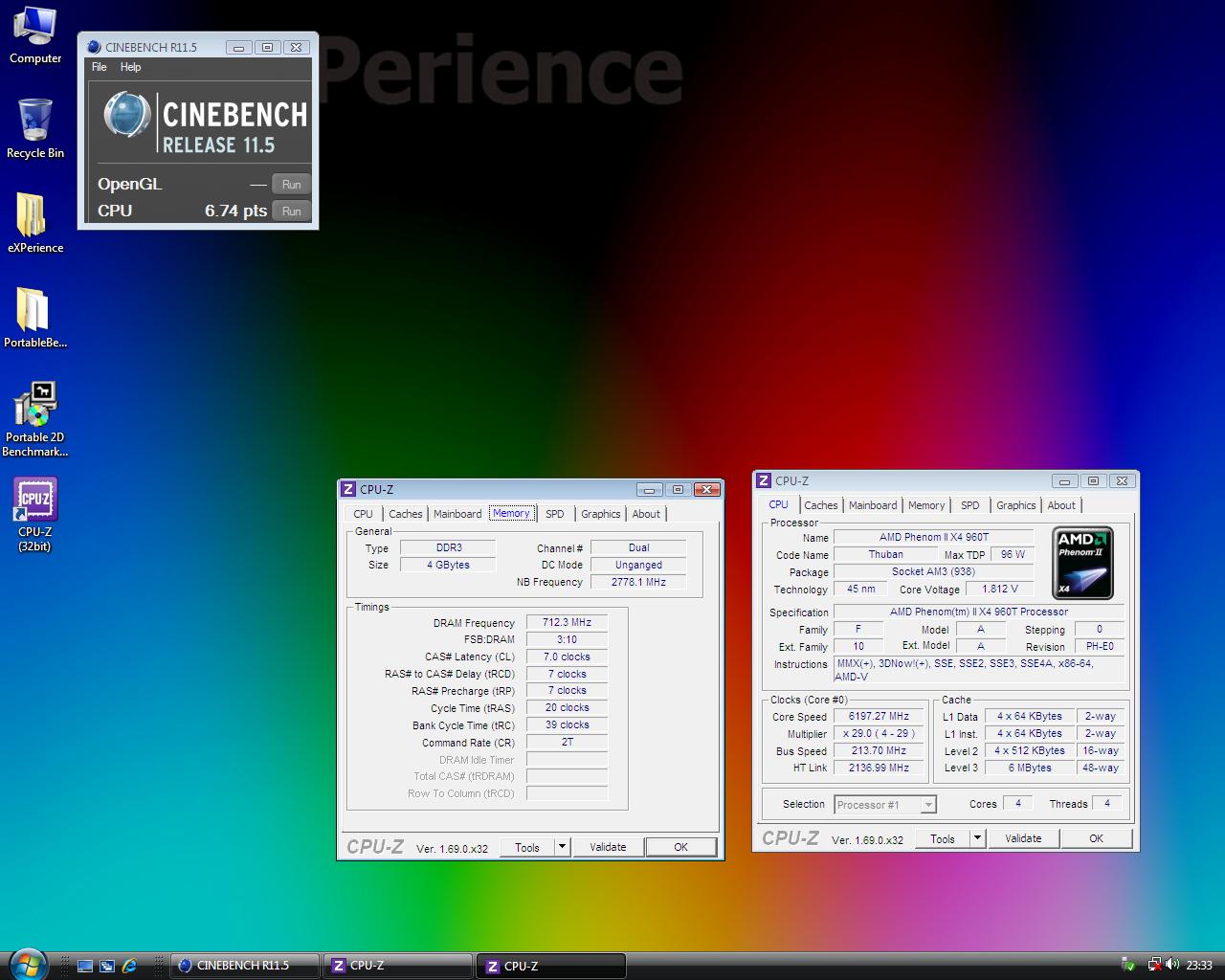Image resolution: width=1225 pixels, height=980 pixels.
Task: Select CPU-Z (32bit) desktop shortcut
Action: 34,514
